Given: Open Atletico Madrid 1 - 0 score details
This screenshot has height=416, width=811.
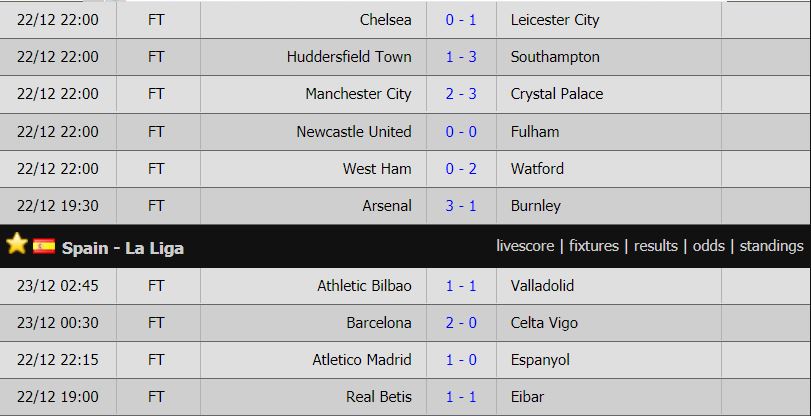Looking at the screenshot, I should tap(461, 360).
